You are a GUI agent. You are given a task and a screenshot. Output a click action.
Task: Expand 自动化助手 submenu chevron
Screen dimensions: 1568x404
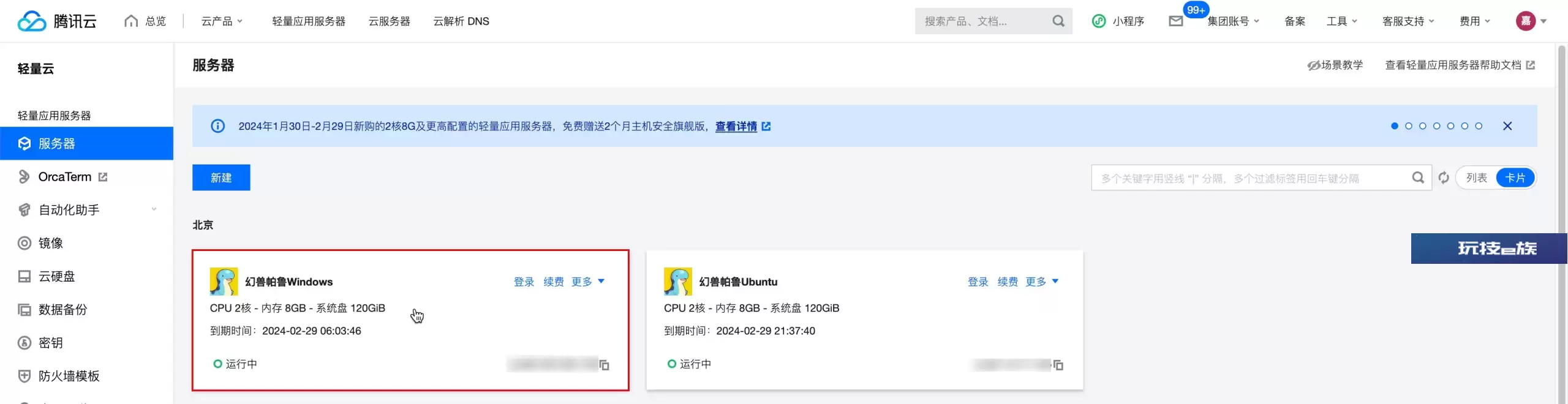point(154,209)
